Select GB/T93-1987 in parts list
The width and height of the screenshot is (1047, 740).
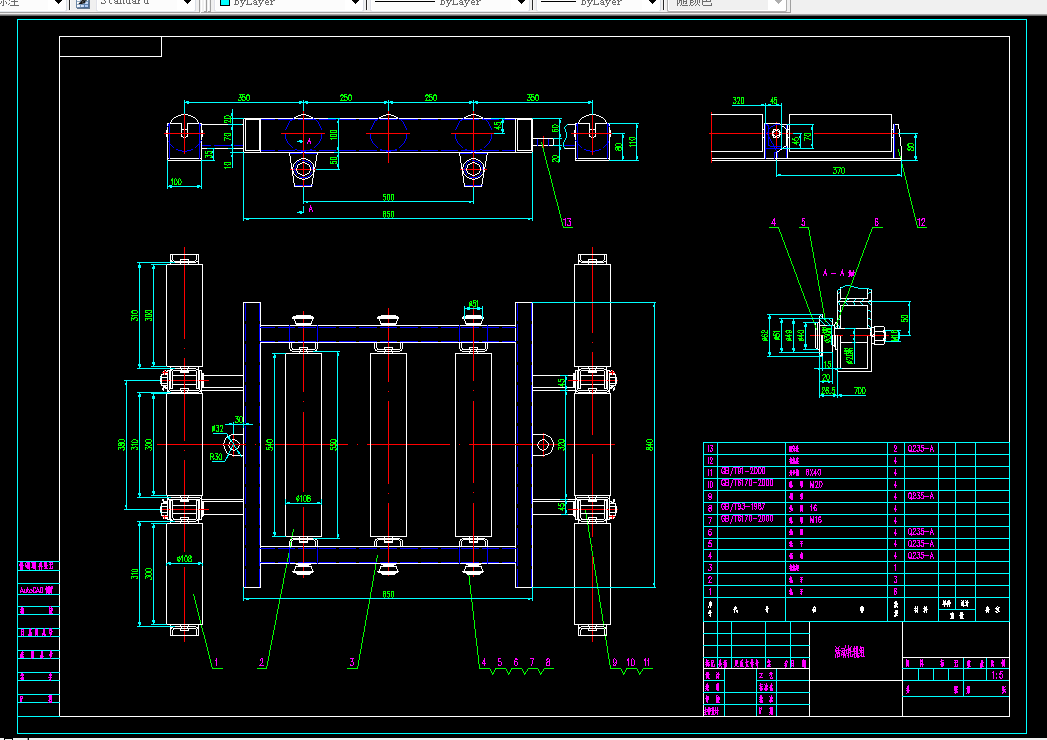click(x=743, y=507)
